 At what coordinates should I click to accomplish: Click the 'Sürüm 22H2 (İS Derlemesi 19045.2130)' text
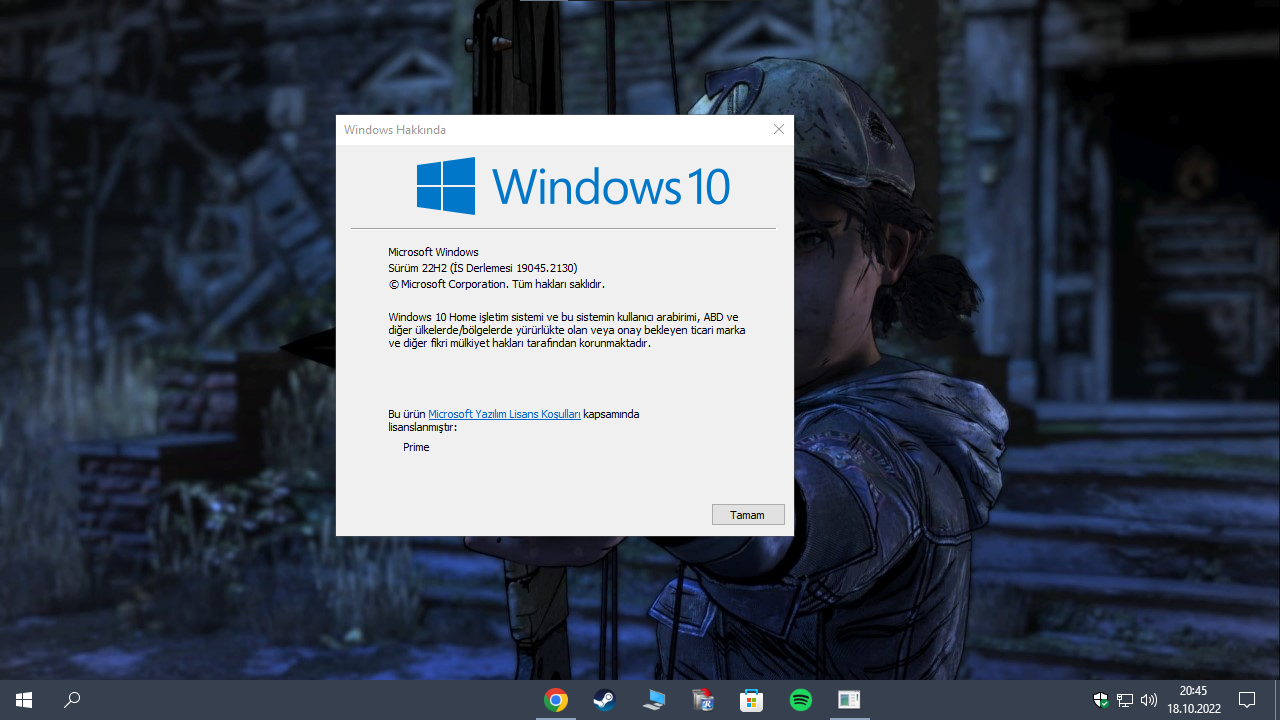(483, 268)
